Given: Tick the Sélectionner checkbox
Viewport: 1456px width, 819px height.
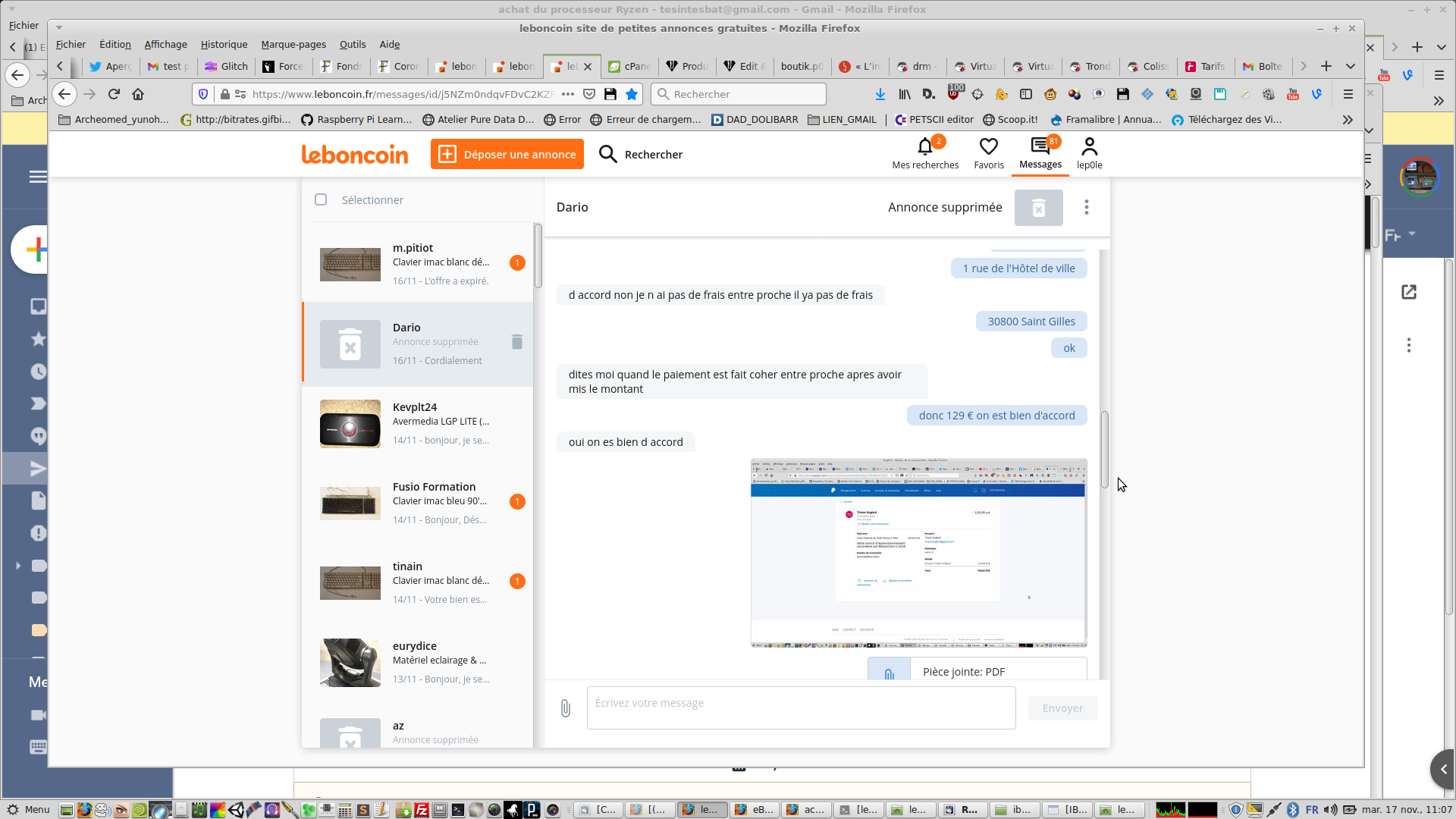Looking at the screenshot, I should point(321,199).
